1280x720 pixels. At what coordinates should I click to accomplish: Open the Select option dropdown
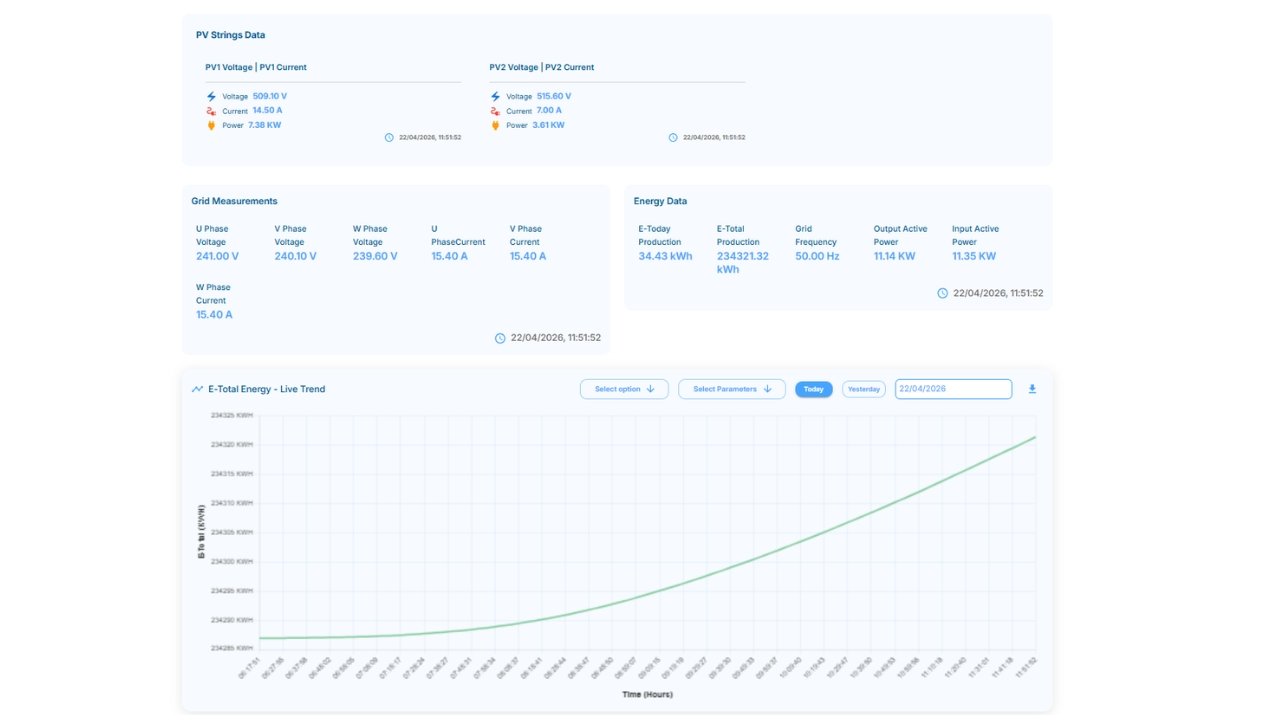624,389
